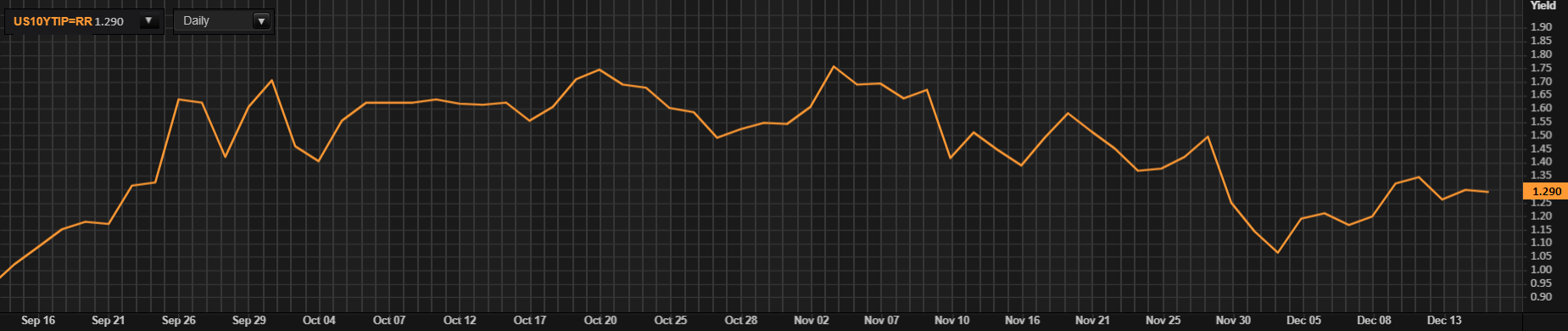Viewport: 1568px width, 331px height.
Task: Click the orange 1.290 current yield tag
Action: [1545, 192]
